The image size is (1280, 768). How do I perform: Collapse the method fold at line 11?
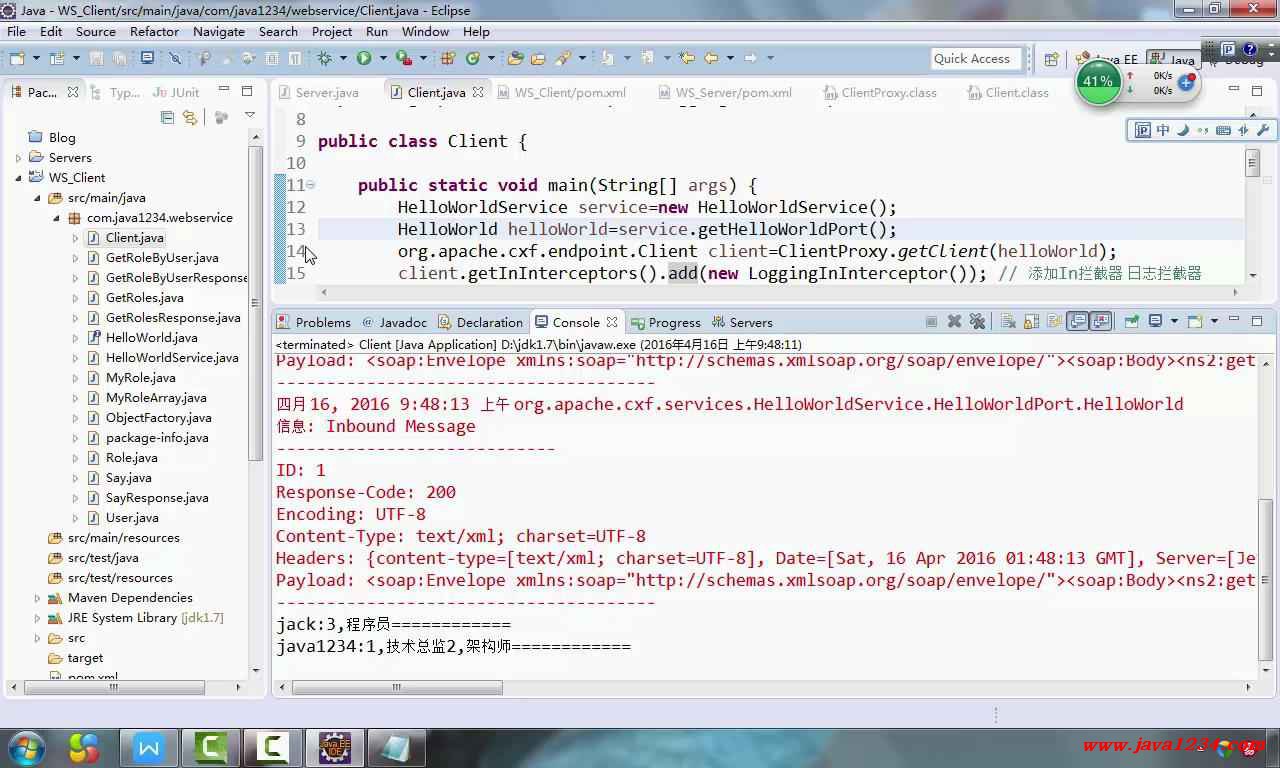[x=311, y=185]
